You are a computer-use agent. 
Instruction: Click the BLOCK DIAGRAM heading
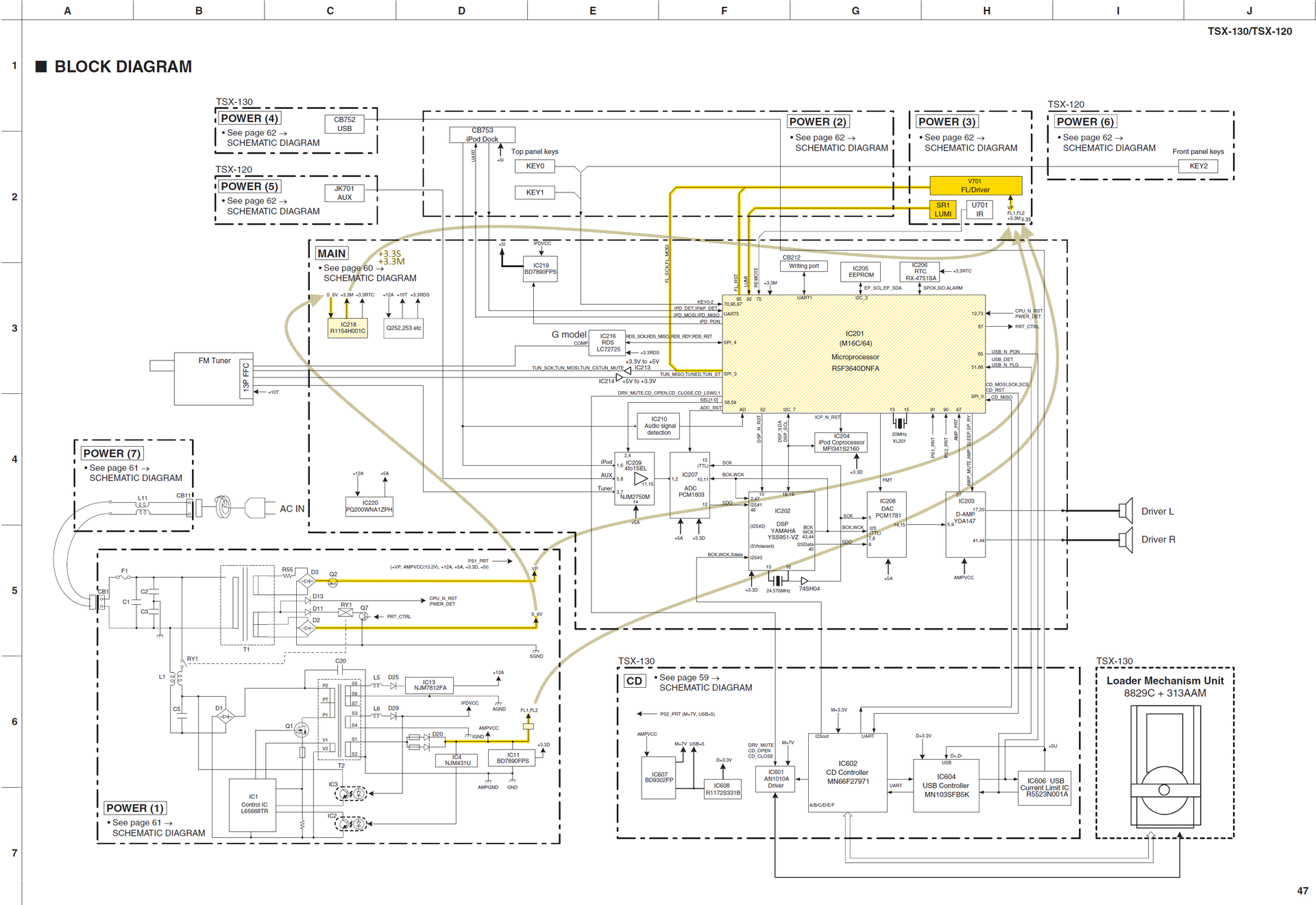click(x=123, y=66)
